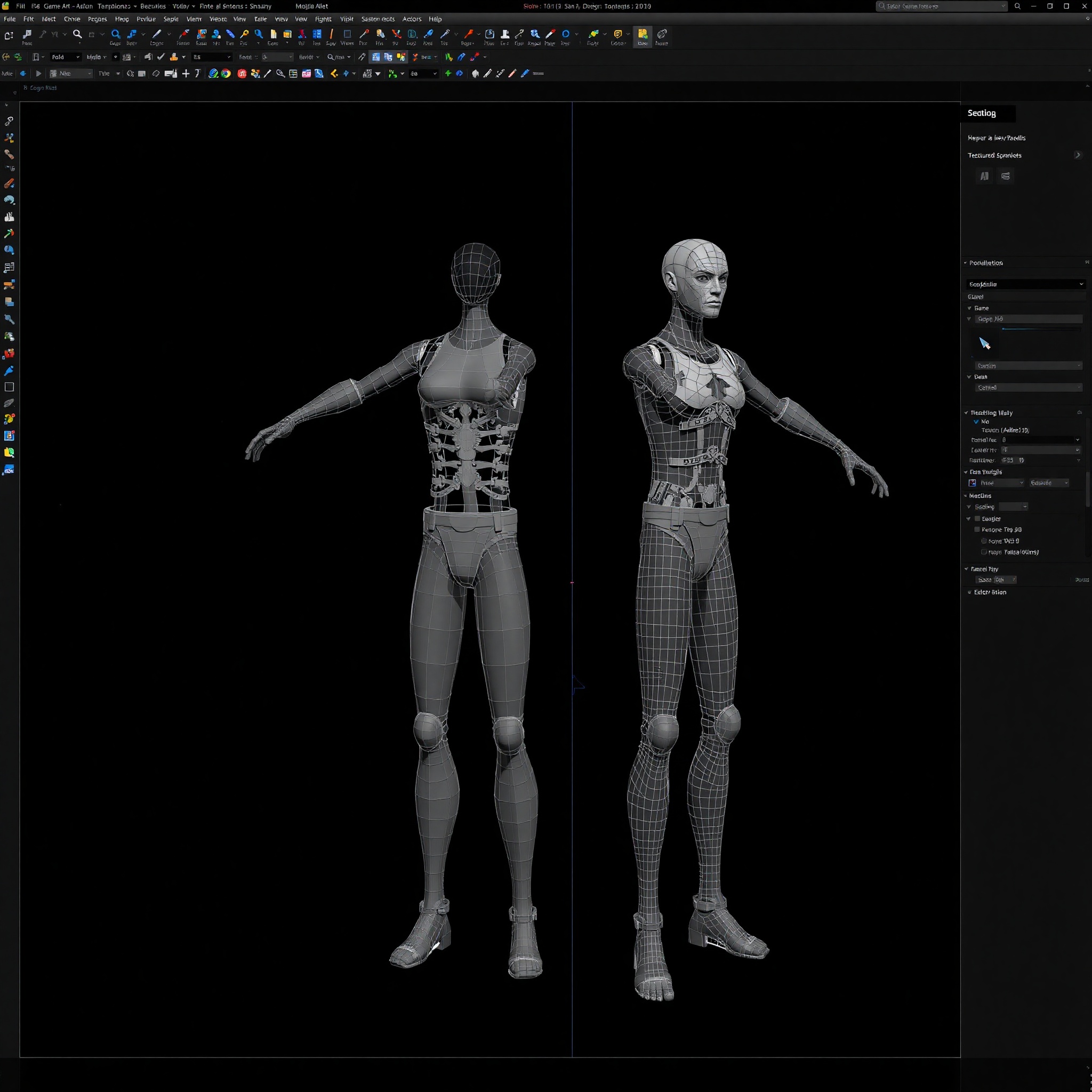This screenshot has height=1092, width=1092.
Task: Select the magnifier search tool in toolbar
Action: (77, 34)
